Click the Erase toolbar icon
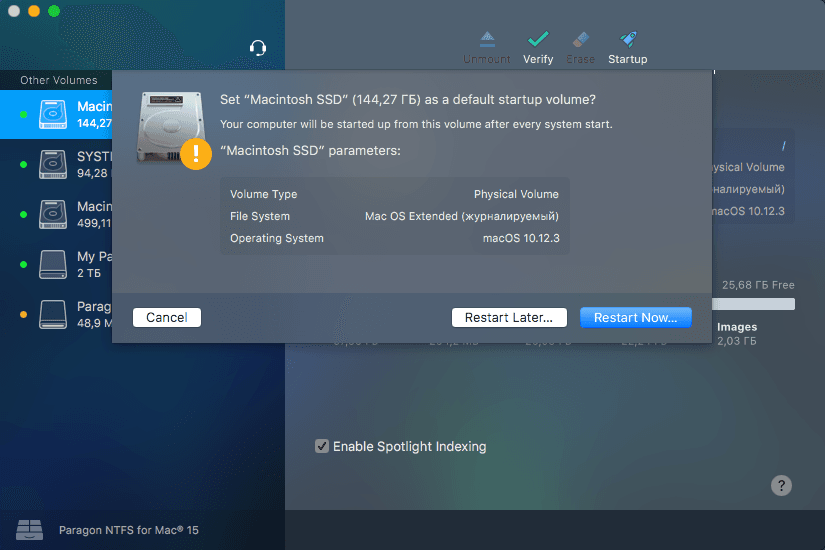This screenshot has width=825, height=550. tap(580, 39)
